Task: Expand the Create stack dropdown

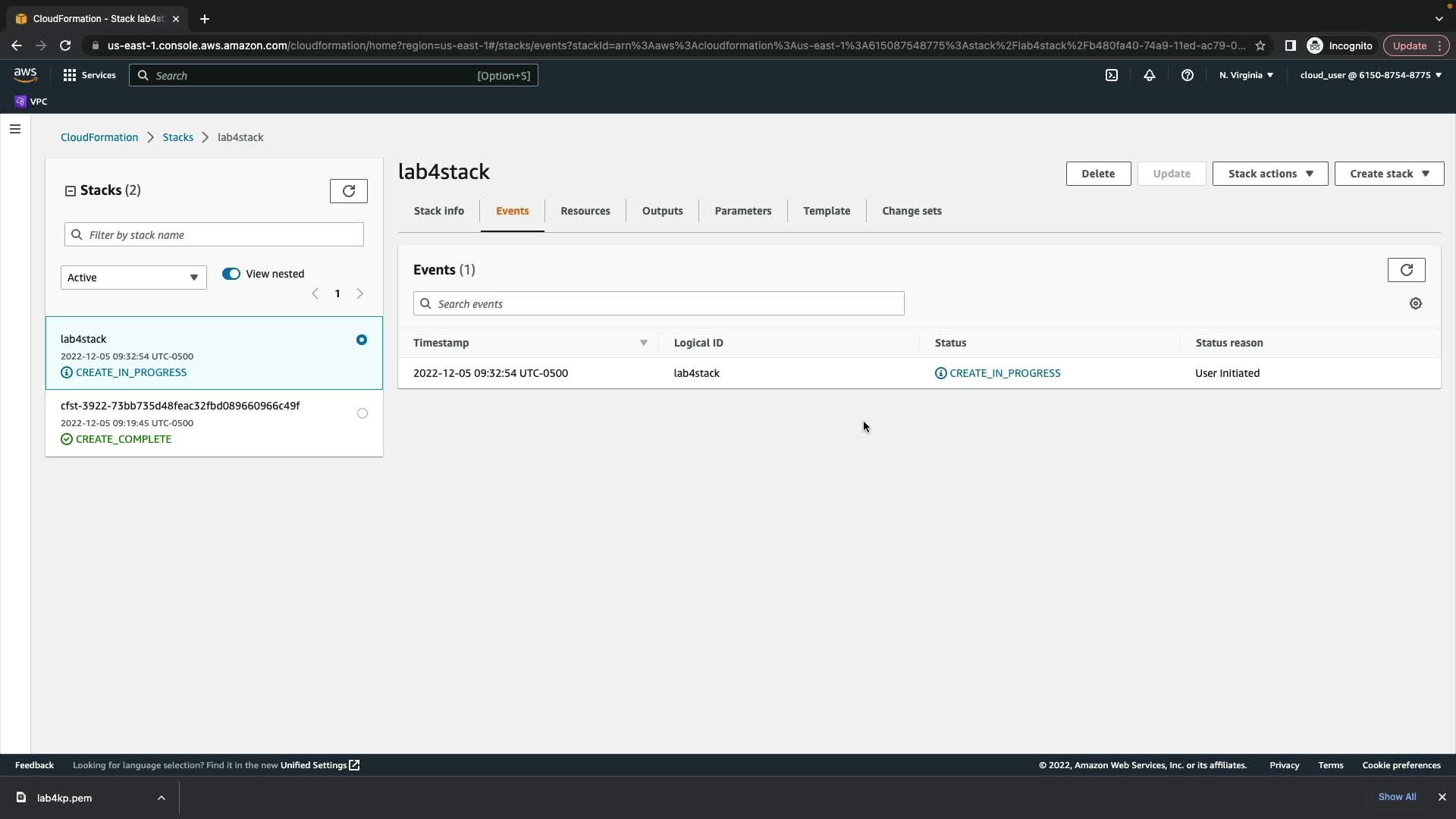Action: [x=1389, y=174]
